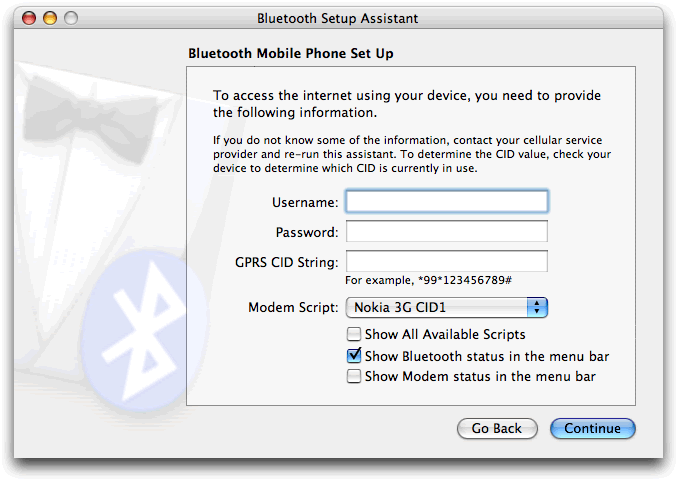Enable Show All Available Scripts checkbox

[353, 334]
